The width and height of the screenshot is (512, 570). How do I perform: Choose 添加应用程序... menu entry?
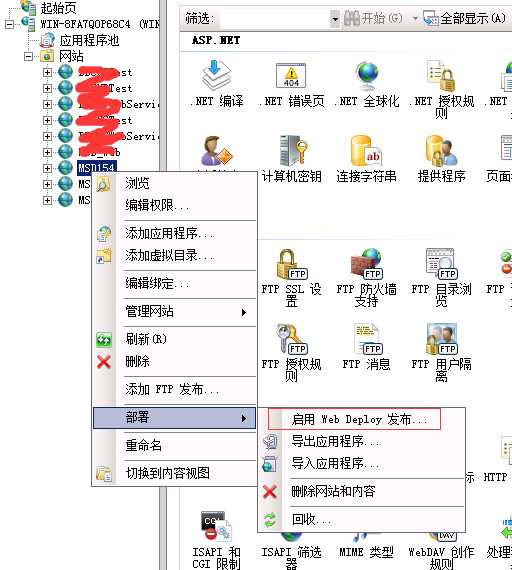pos(175,233)
